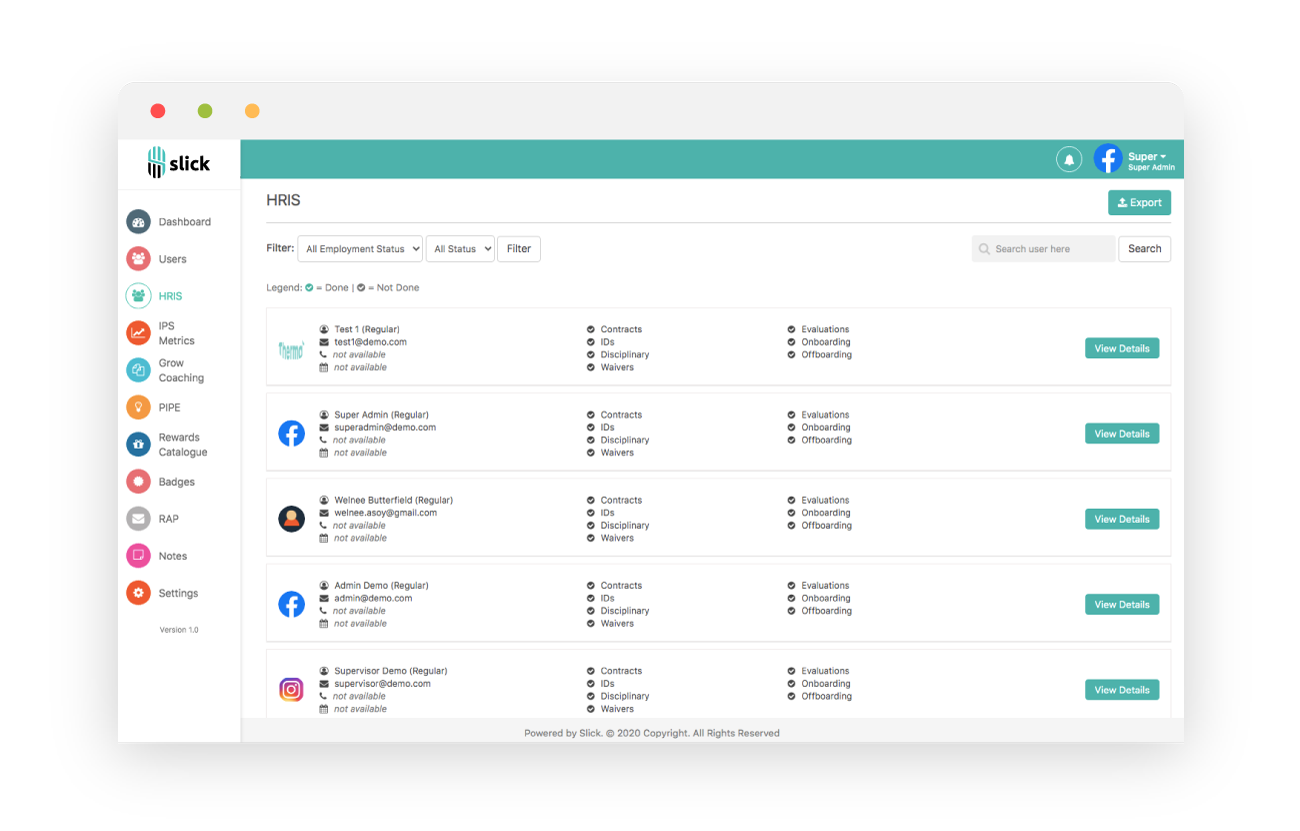Image resolution: width=1300 pixels, height=831 pixels.
Task: Click the notification bell icon
Action: pos(1069,159)
